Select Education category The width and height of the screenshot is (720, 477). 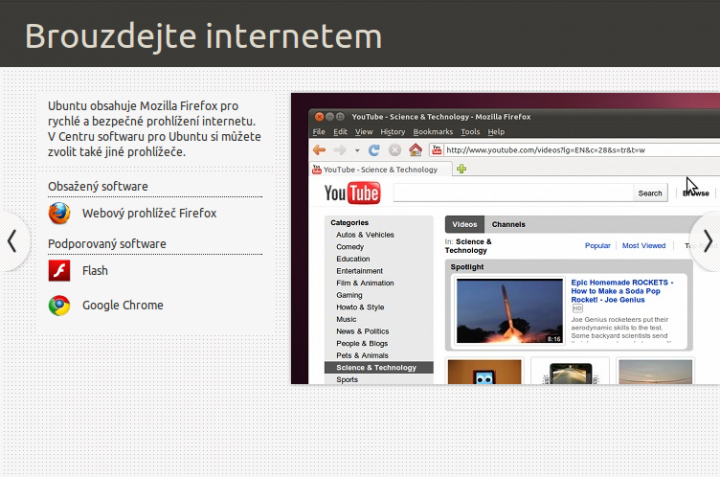[353, 259]
